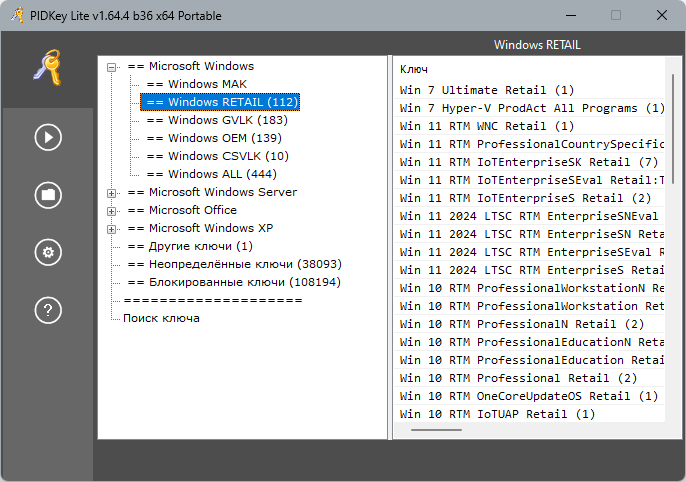This screenshot has height=482, width=686.
Task: Click the PIDKey keys logo icon
Action: (48, 67)
